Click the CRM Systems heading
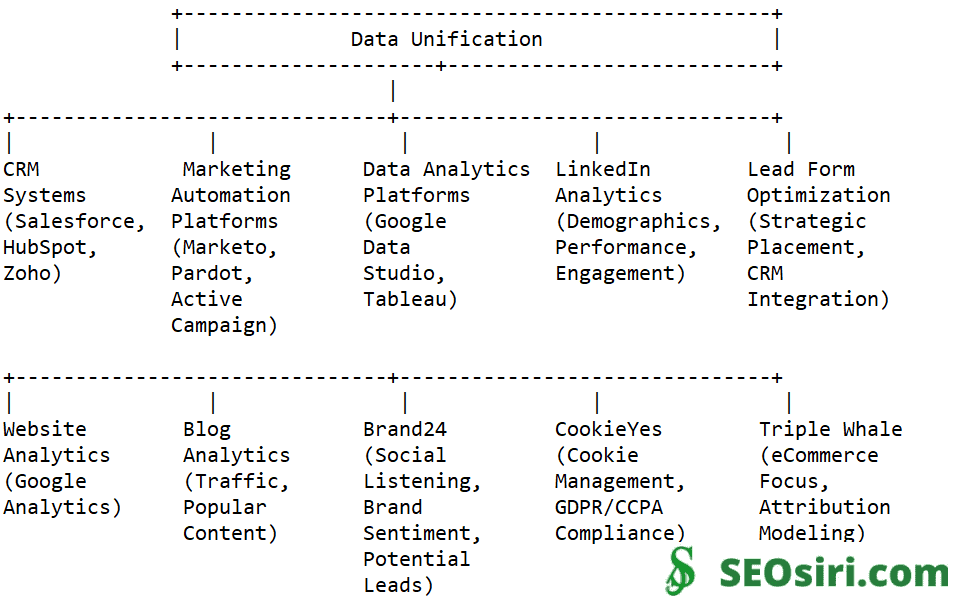Screen dimensions: 961x599 45,182
